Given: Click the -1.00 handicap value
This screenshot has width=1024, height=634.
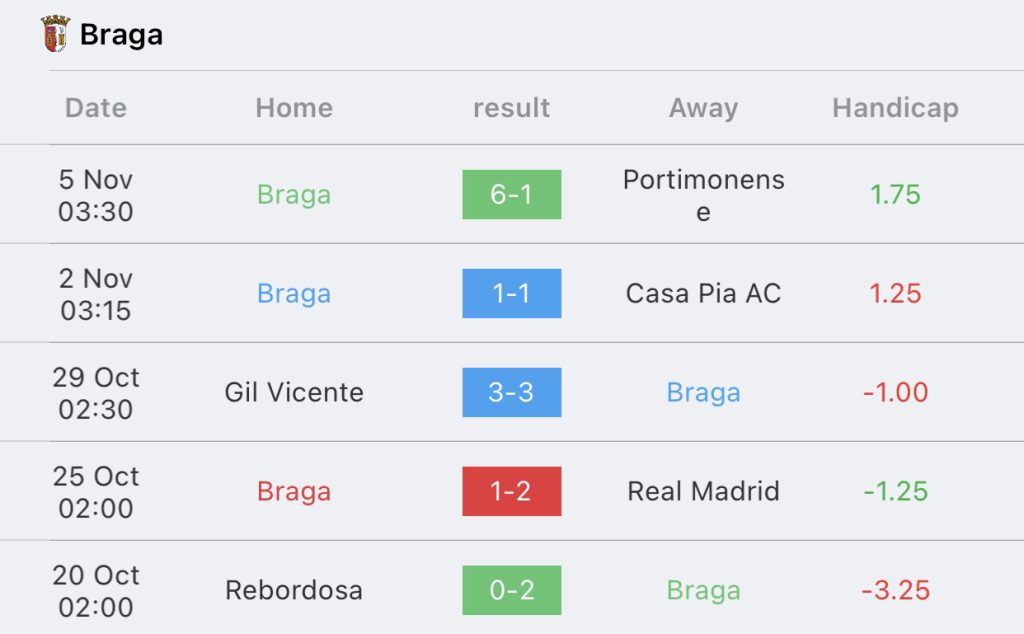Looking at the screenshot, I should click(x=895, y=392).
